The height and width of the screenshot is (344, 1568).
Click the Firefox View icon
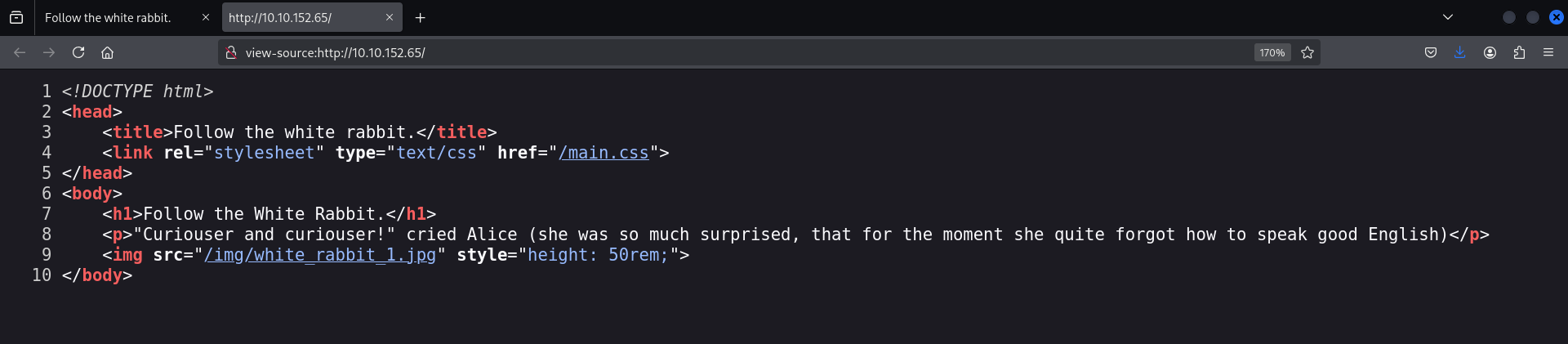tap(16, 17)
